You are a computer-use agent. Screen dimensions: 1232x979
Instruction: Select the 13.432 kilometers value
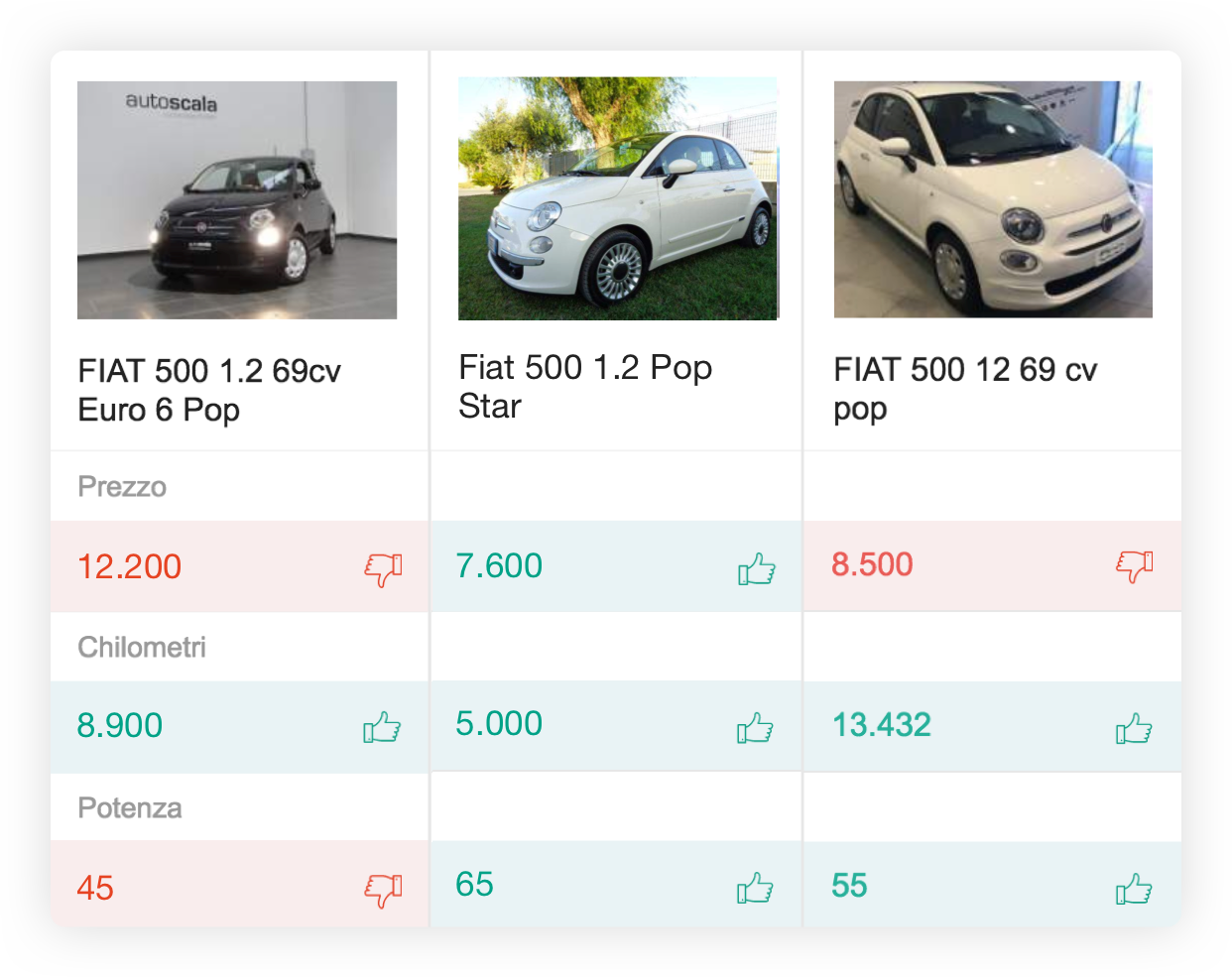tap(882, 725)
